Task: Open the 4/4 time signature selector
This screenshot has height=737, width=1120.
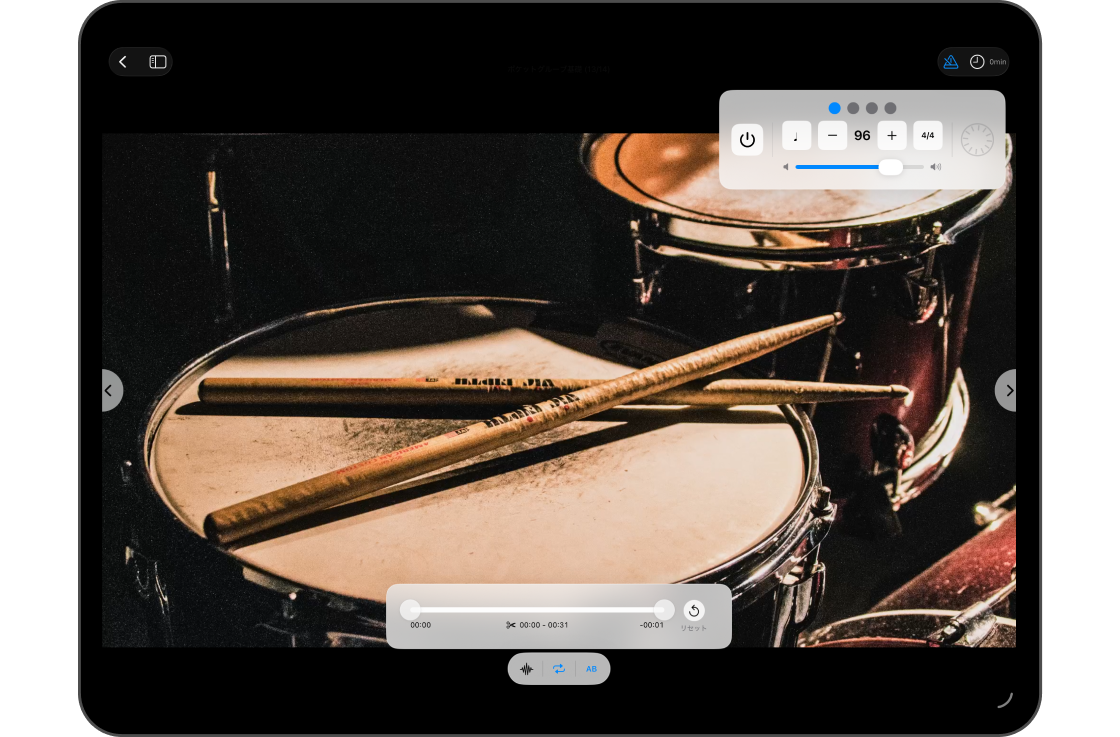Action: pyautogui.click(x=928, y=135)
